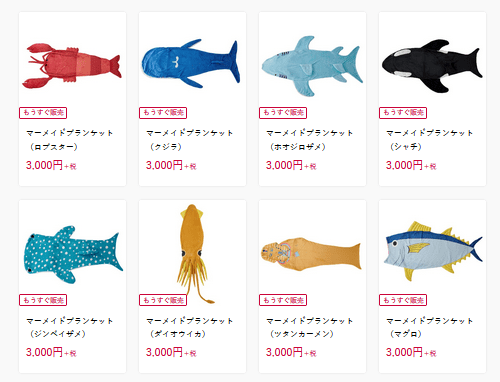This screenshot has width=500, height=382.
Task: Click もうすぐ販売 badge on orca card
Action: tap(403, 113)
